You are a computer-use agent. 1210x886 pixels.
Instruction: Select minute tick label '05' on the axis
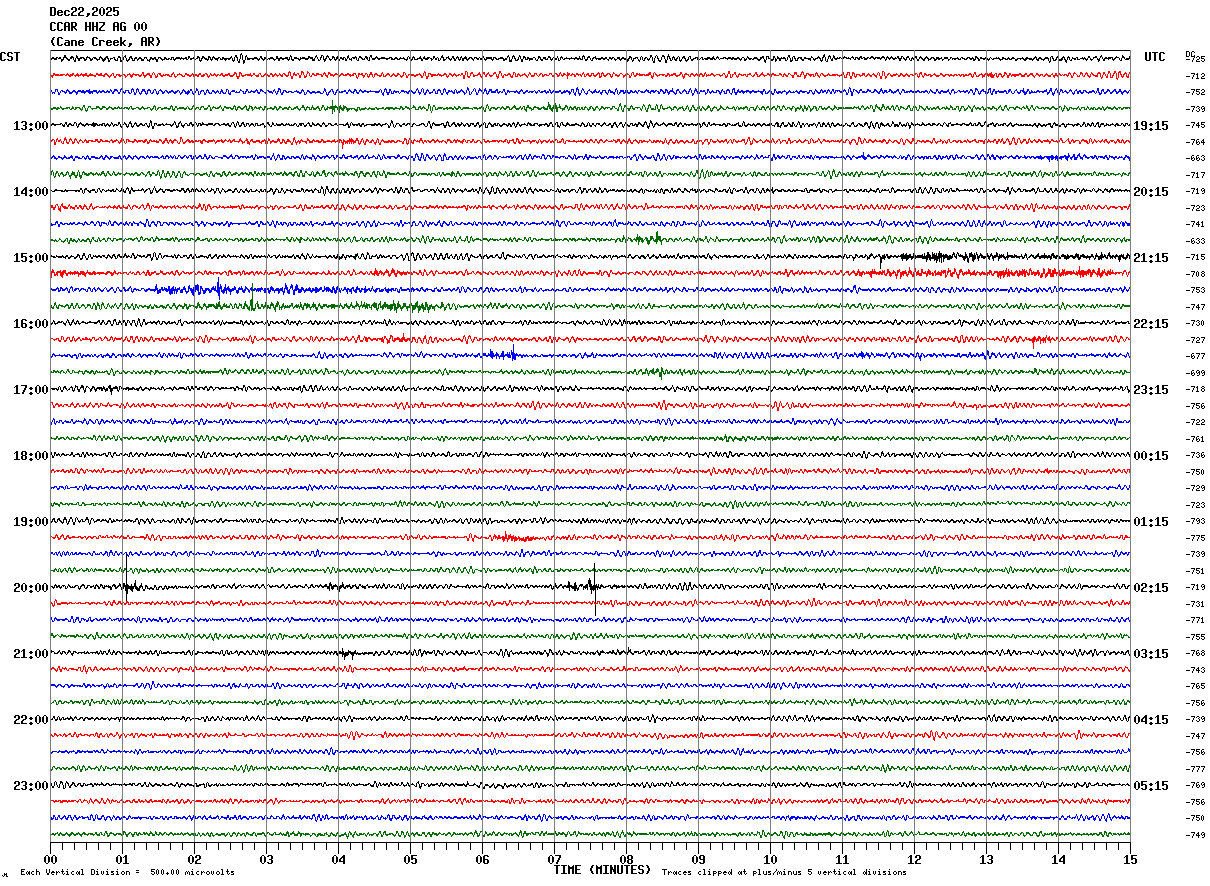pos(410,859)
